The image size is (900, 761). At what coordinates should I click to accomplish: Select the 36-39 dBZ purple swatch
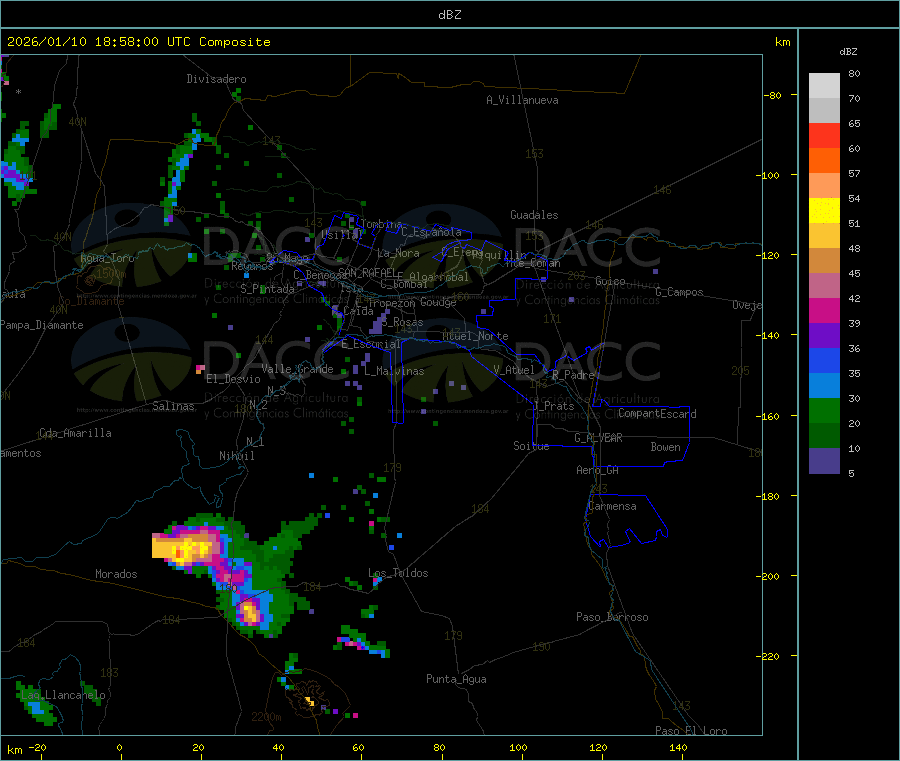coord(824,335)
